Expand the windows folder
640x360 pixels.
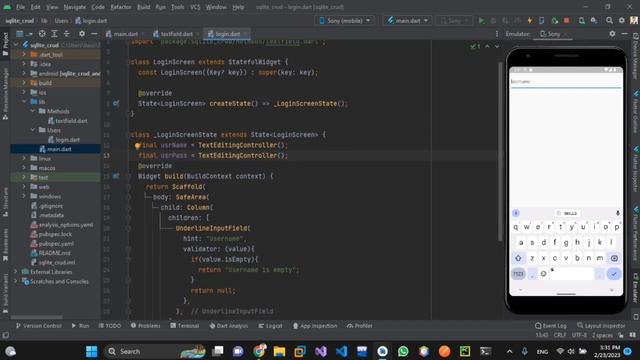(24, 196)
